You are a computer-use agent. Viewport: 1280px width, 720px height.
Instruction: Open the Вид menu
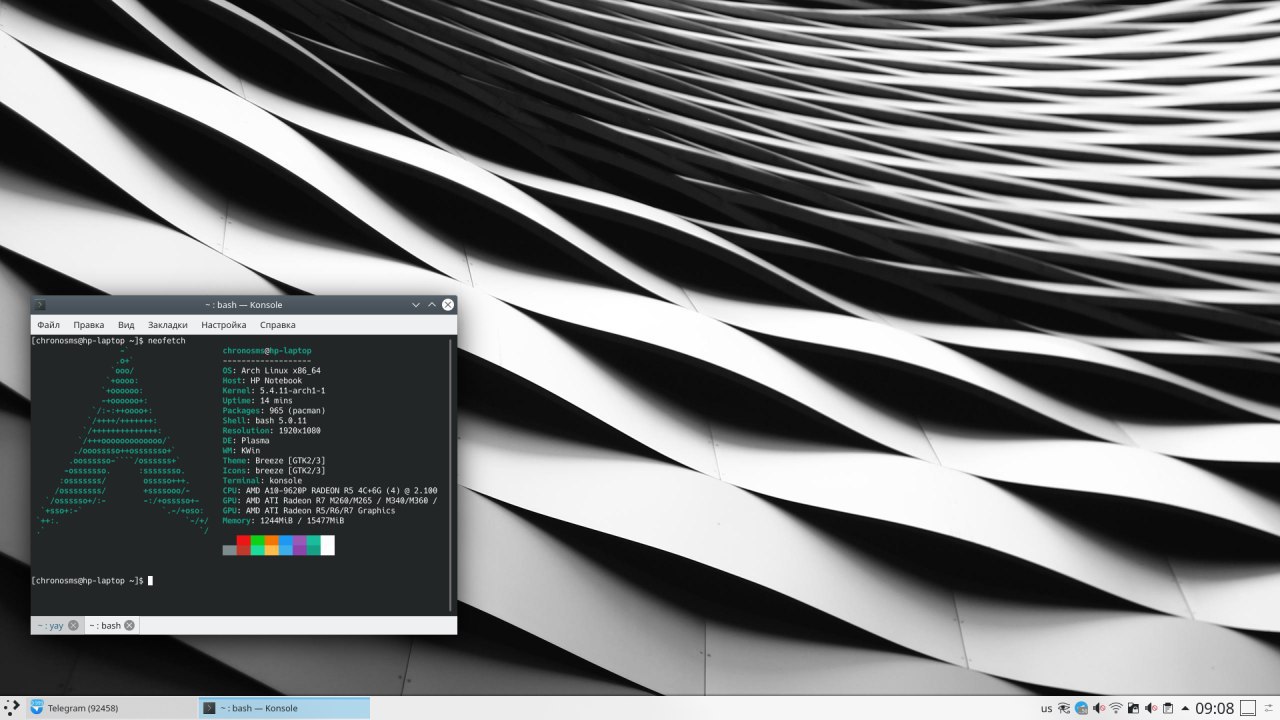(x=126, y=325)
